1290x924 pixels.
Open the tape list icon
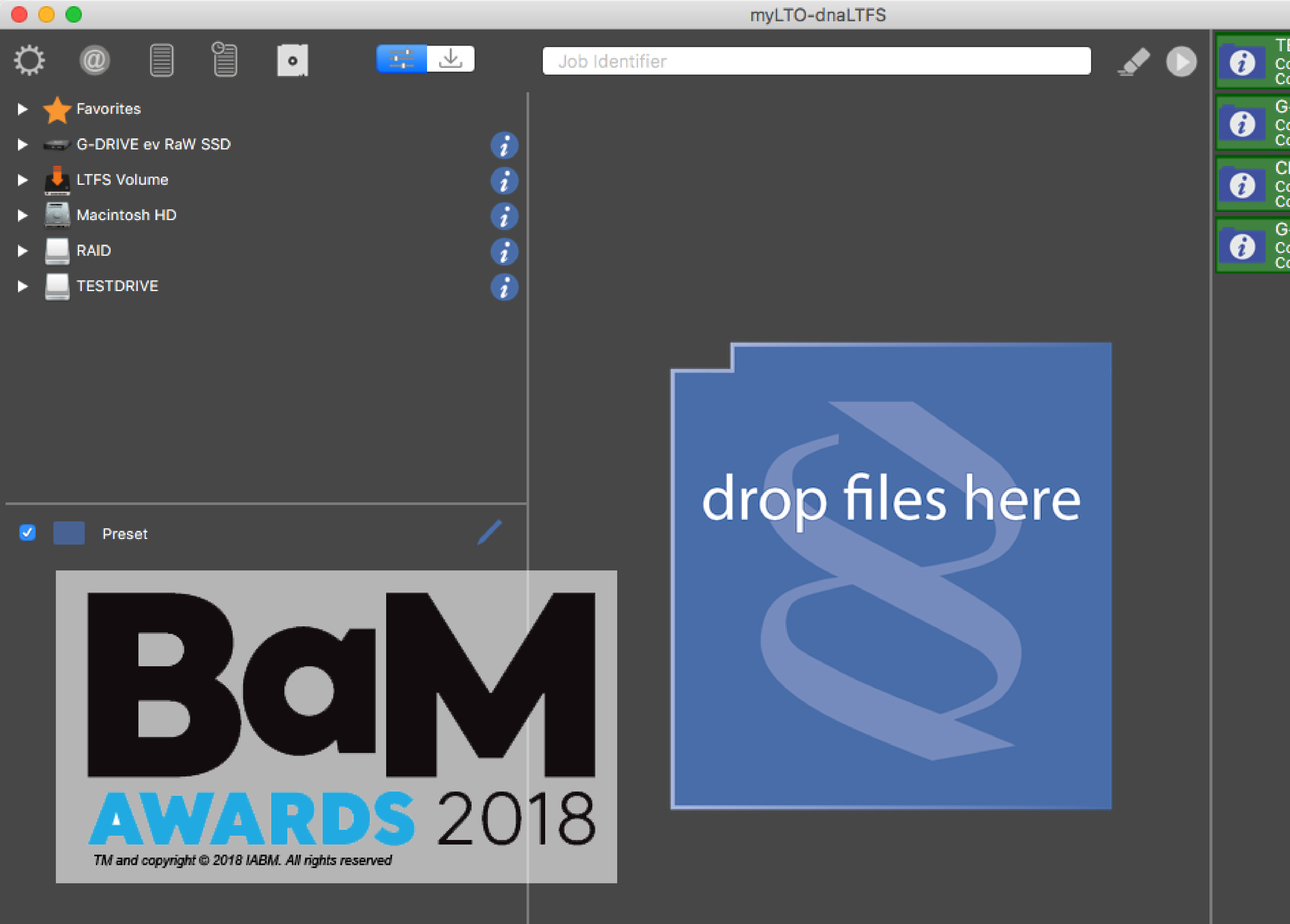pos(162,60)
